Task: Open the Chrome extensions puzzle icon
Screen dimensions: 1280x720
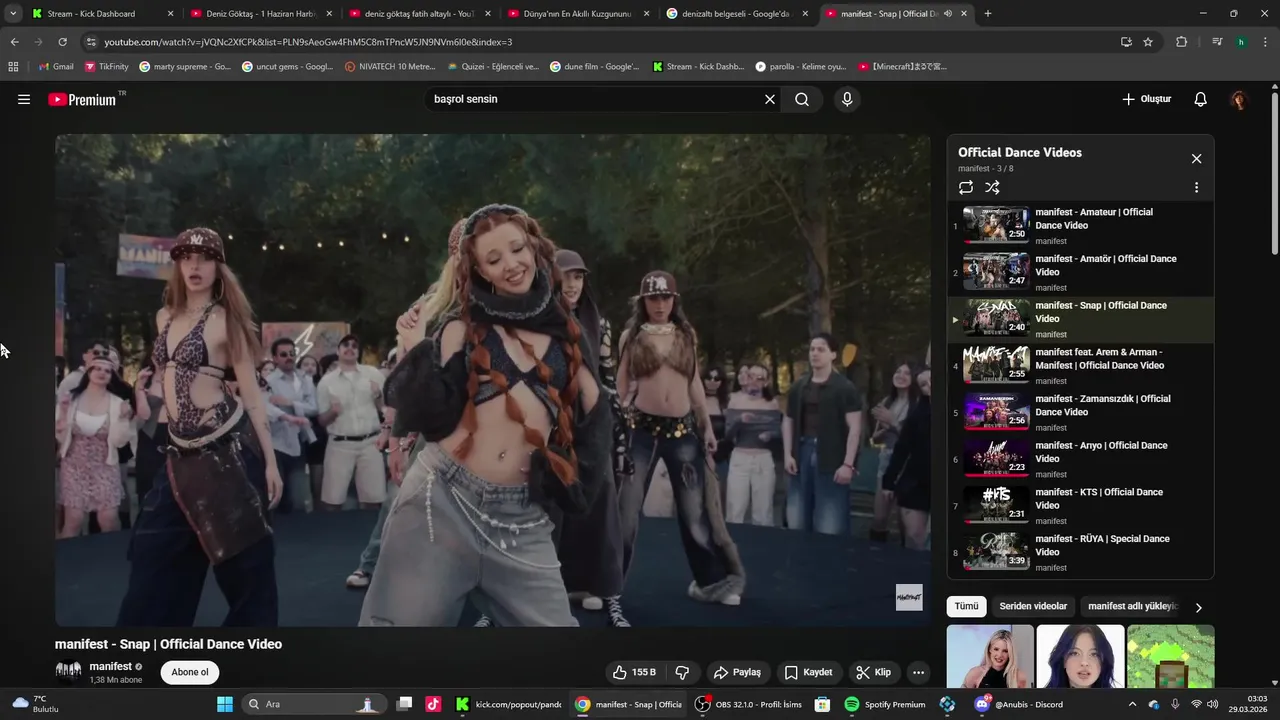Action: [1181, 42]
